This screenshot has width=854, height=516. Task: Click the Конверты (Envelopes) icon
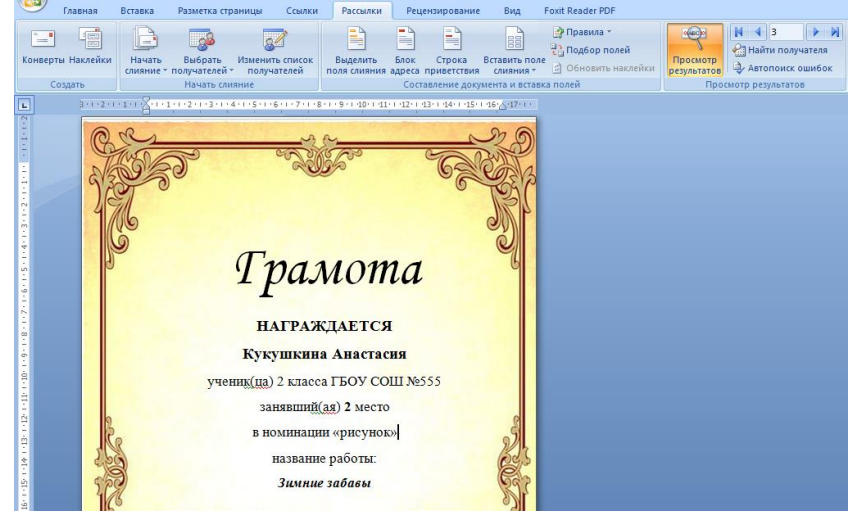41,40
